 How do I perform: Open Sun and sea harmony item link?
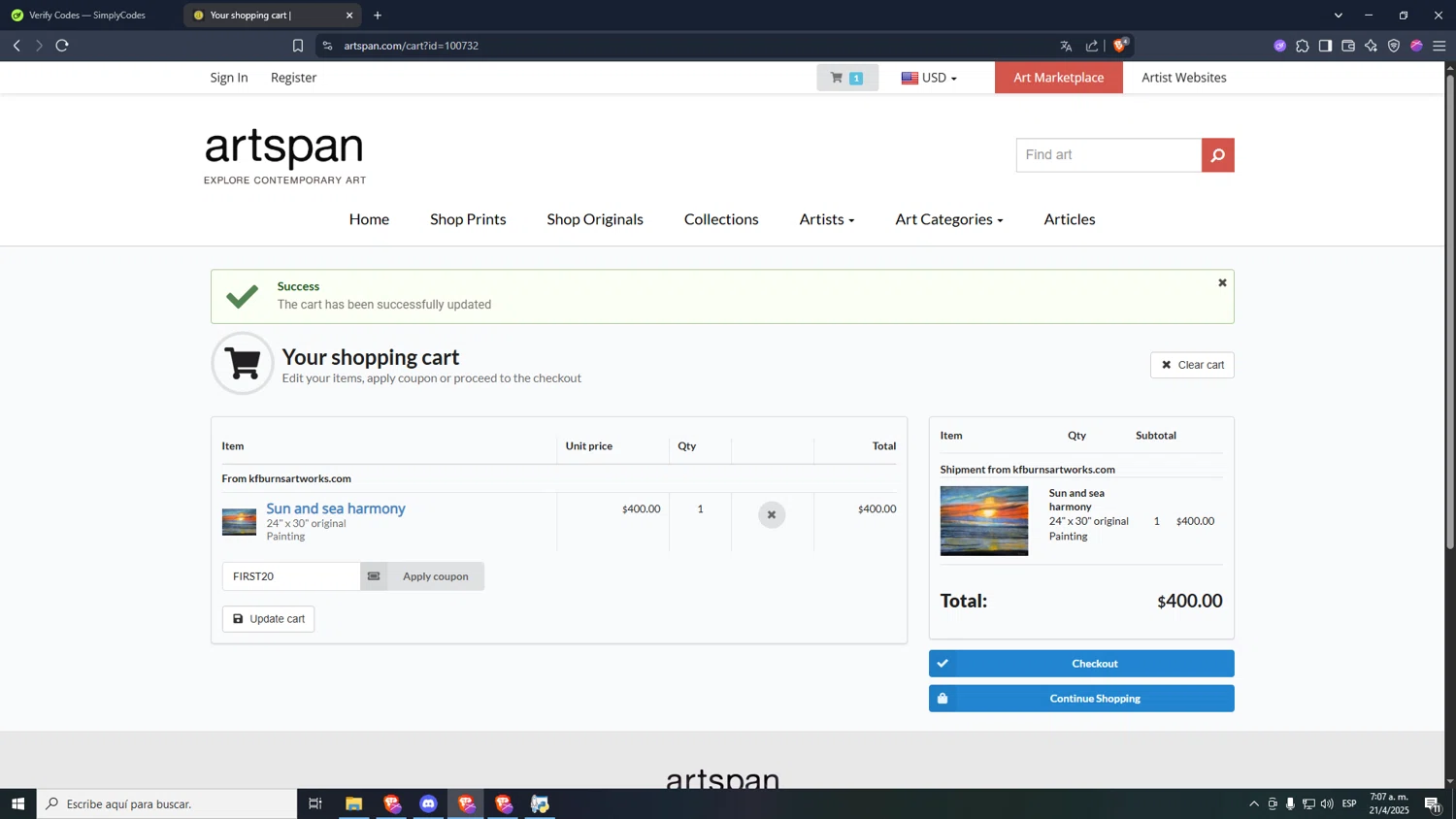point(336,508)
